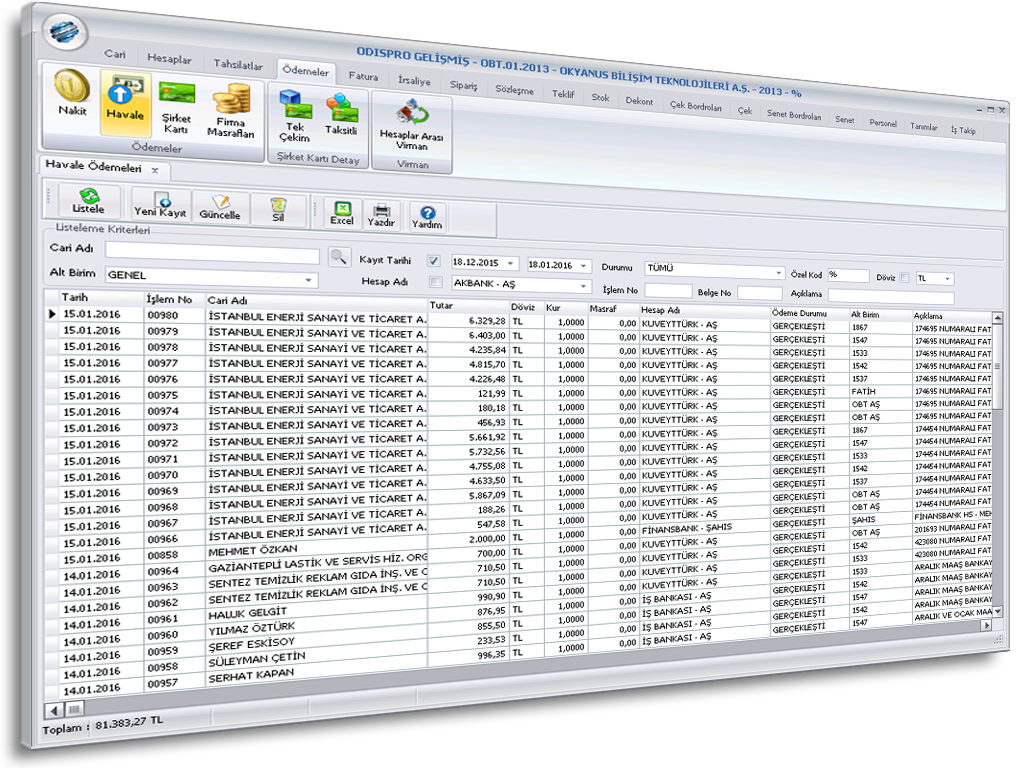Switch to the Fatura ribbon tab

click(363, 76)
